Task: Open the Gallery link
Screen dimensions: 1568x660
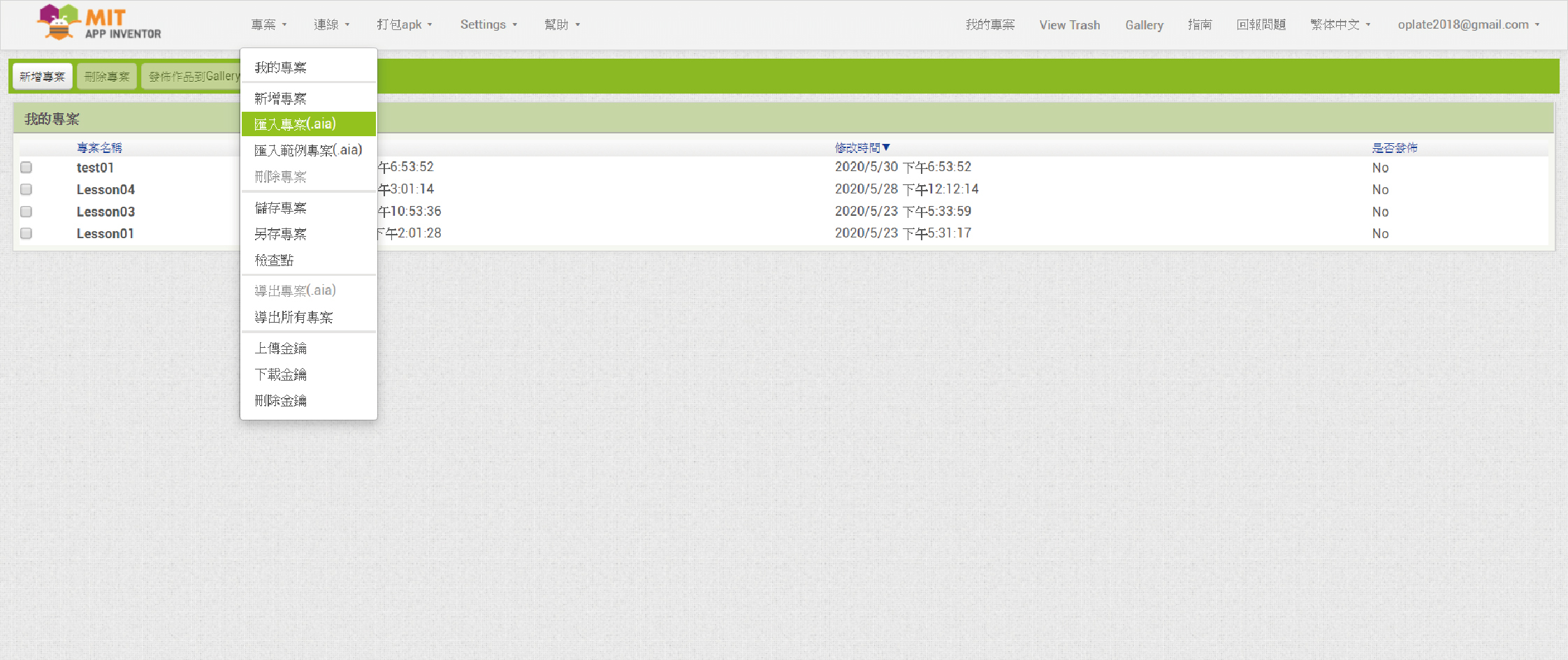Action: coord(1145,24)
